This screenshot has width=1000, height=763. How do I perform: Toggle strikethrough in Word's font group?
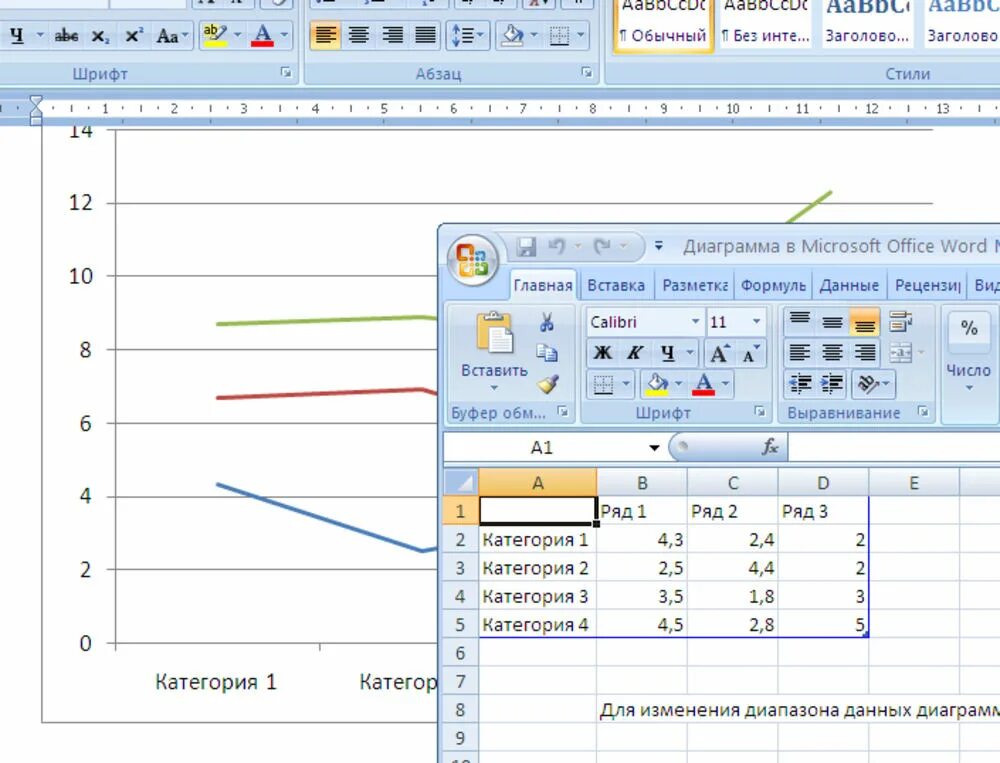pyautogui.click(x=66, y=36)
